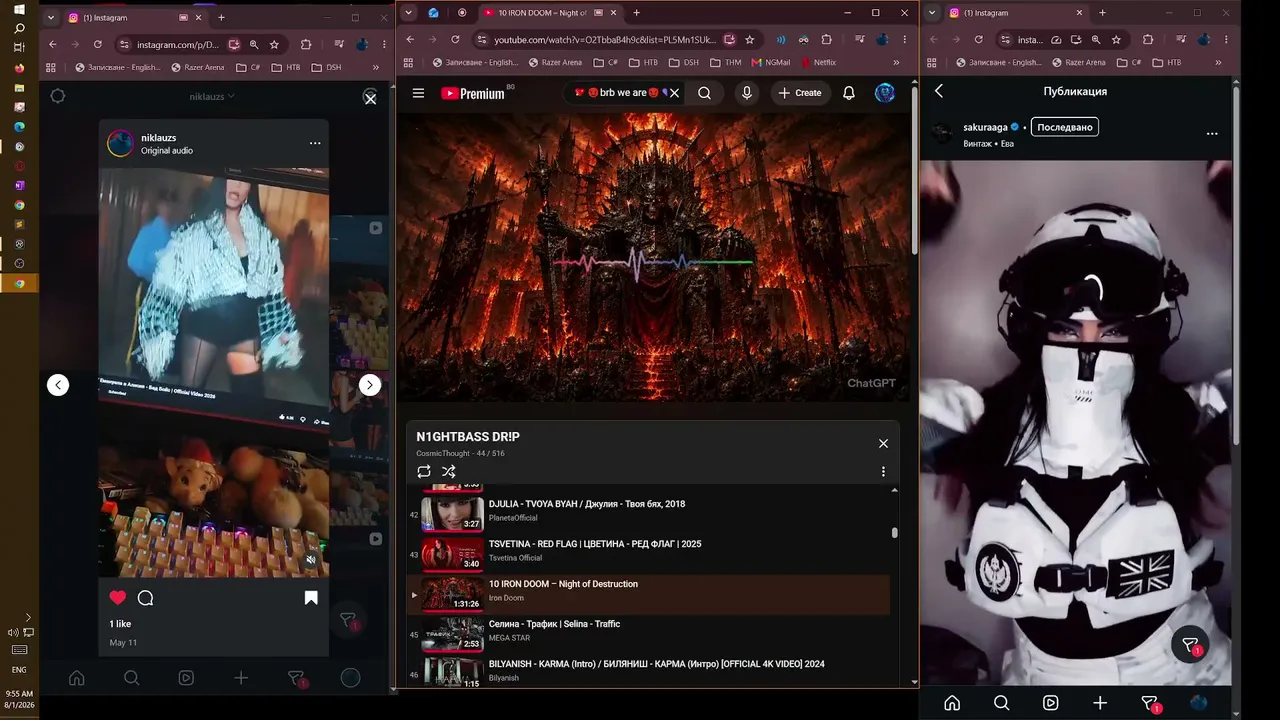
Task: Open the THM bookmarks folder in the YouTube window
Action: [725, 62]
